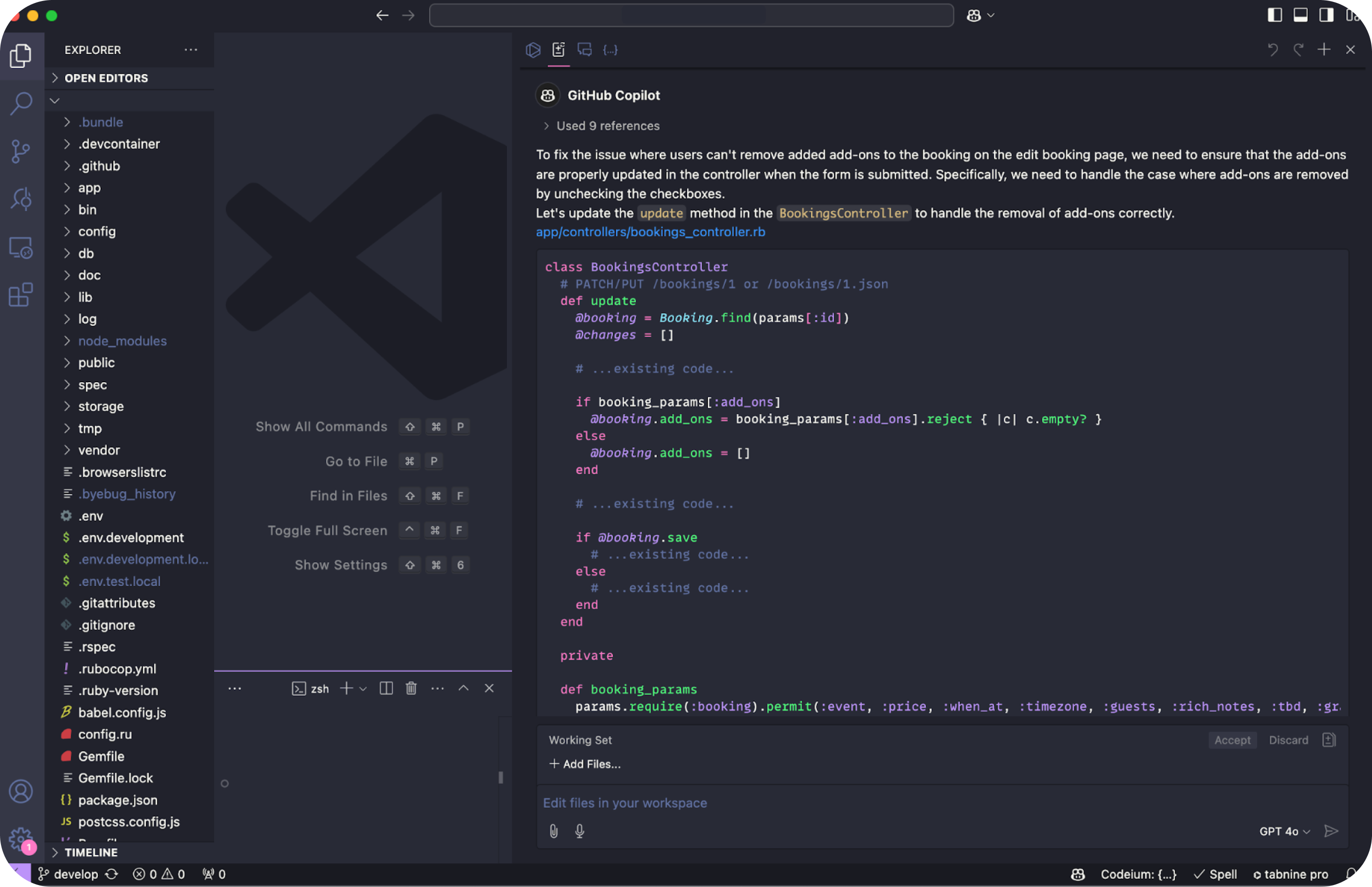This screenshot has width=1372, height=887.
Task: Kill terminal with the trash icon
Action: coord(411,688)
